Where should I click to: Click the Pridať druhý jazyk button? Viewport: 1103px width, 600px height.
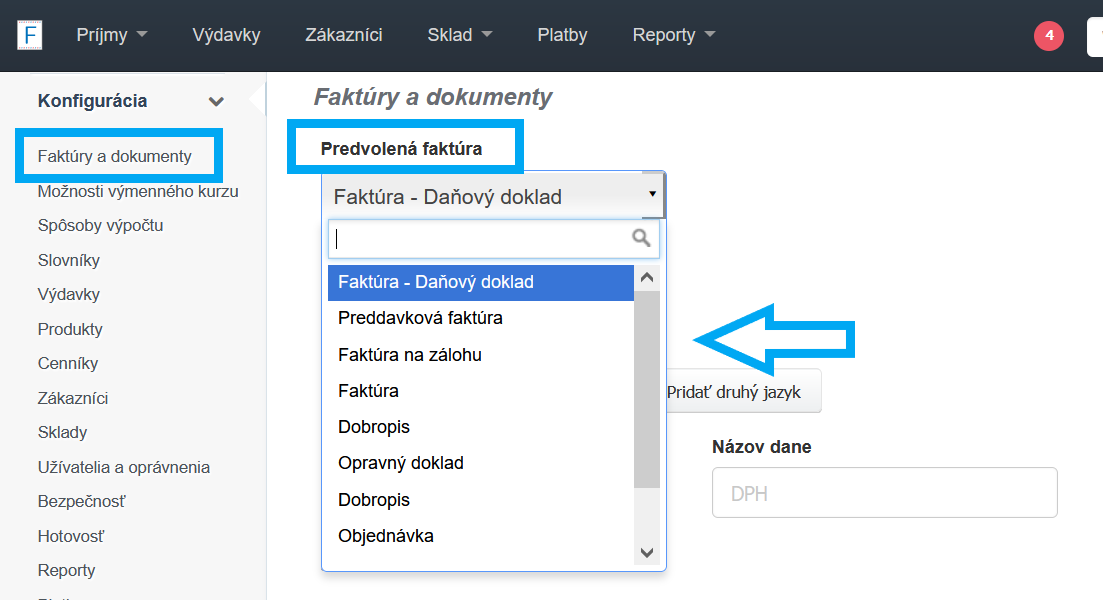coord(741,392)
